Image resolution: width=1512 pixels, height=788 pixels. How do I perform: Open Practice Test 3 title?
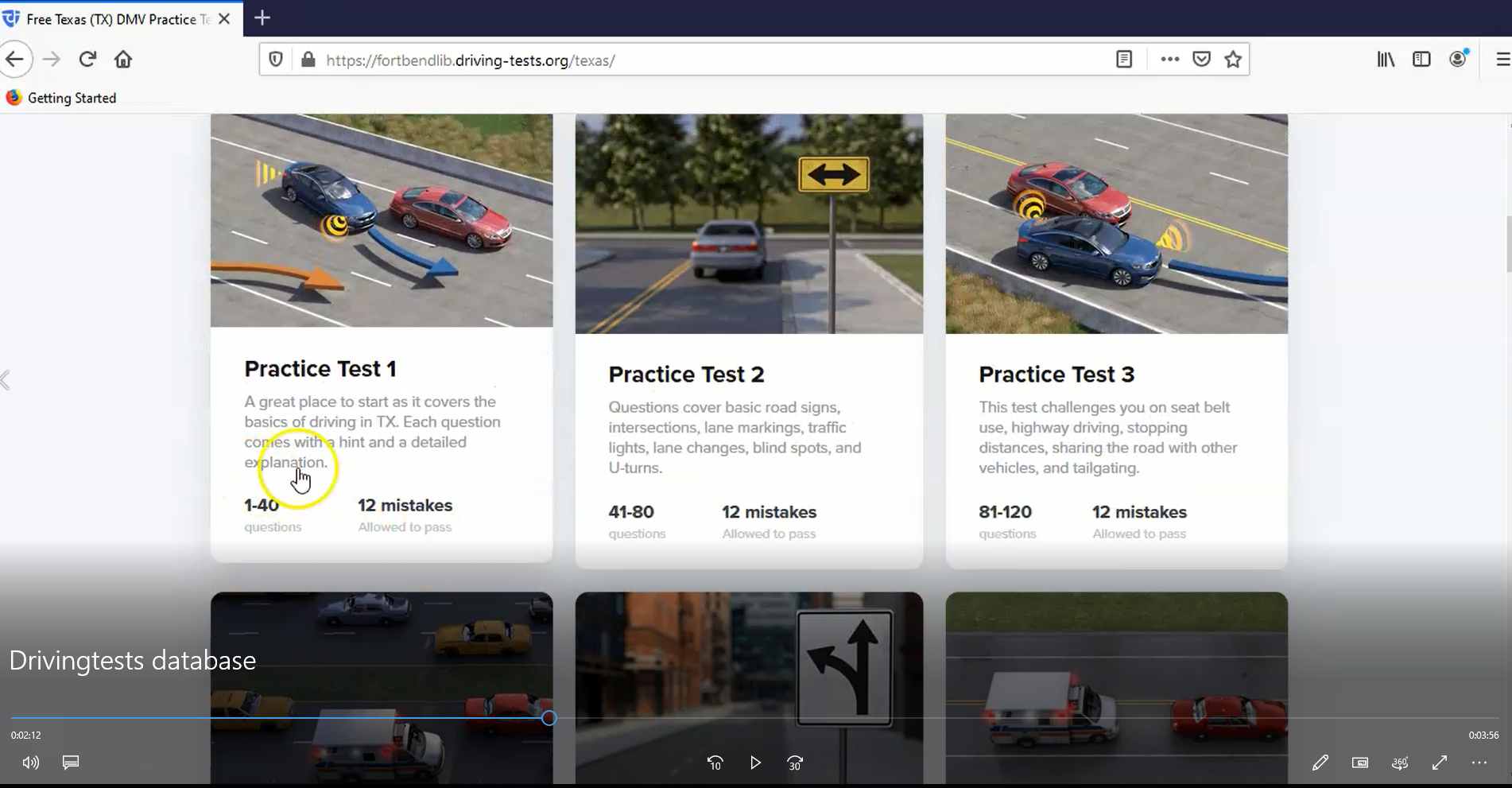pyautogui.click(x=1056, y=375)
